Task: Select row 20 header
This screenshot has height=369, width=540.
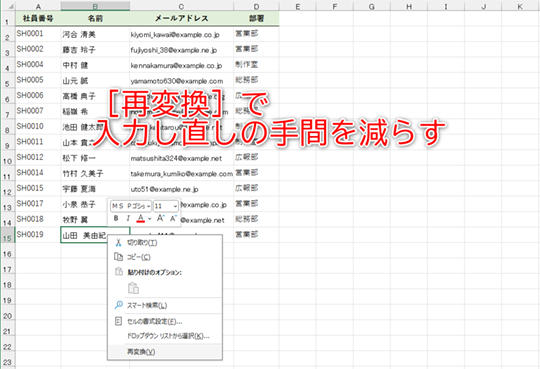Action: [8, 312]
